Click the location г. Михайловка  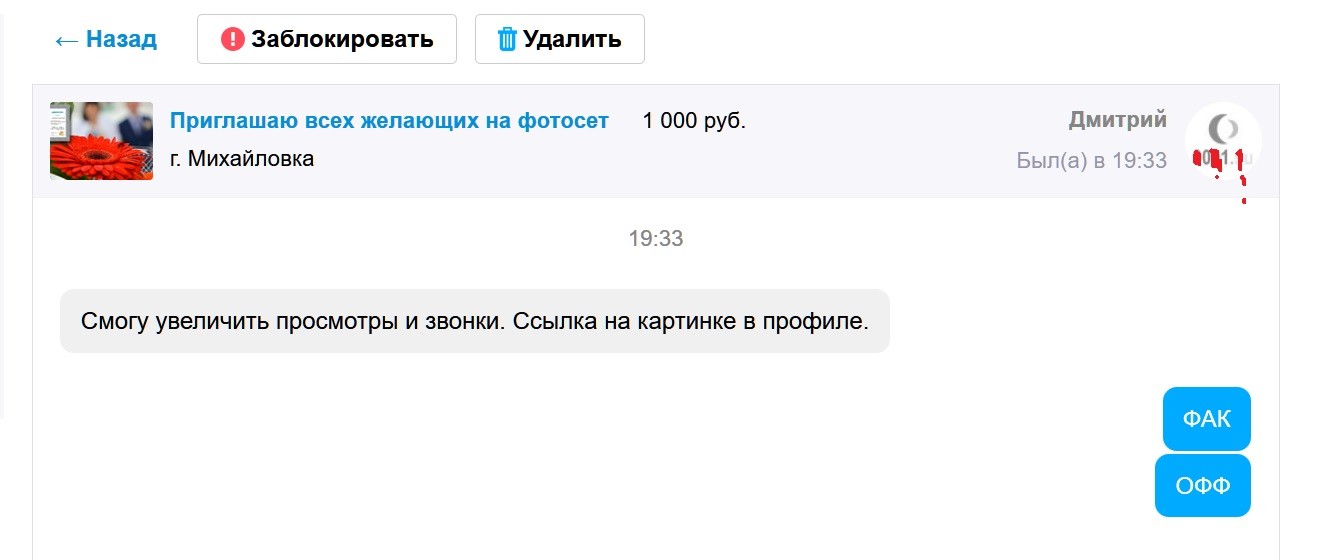point(242,158)
